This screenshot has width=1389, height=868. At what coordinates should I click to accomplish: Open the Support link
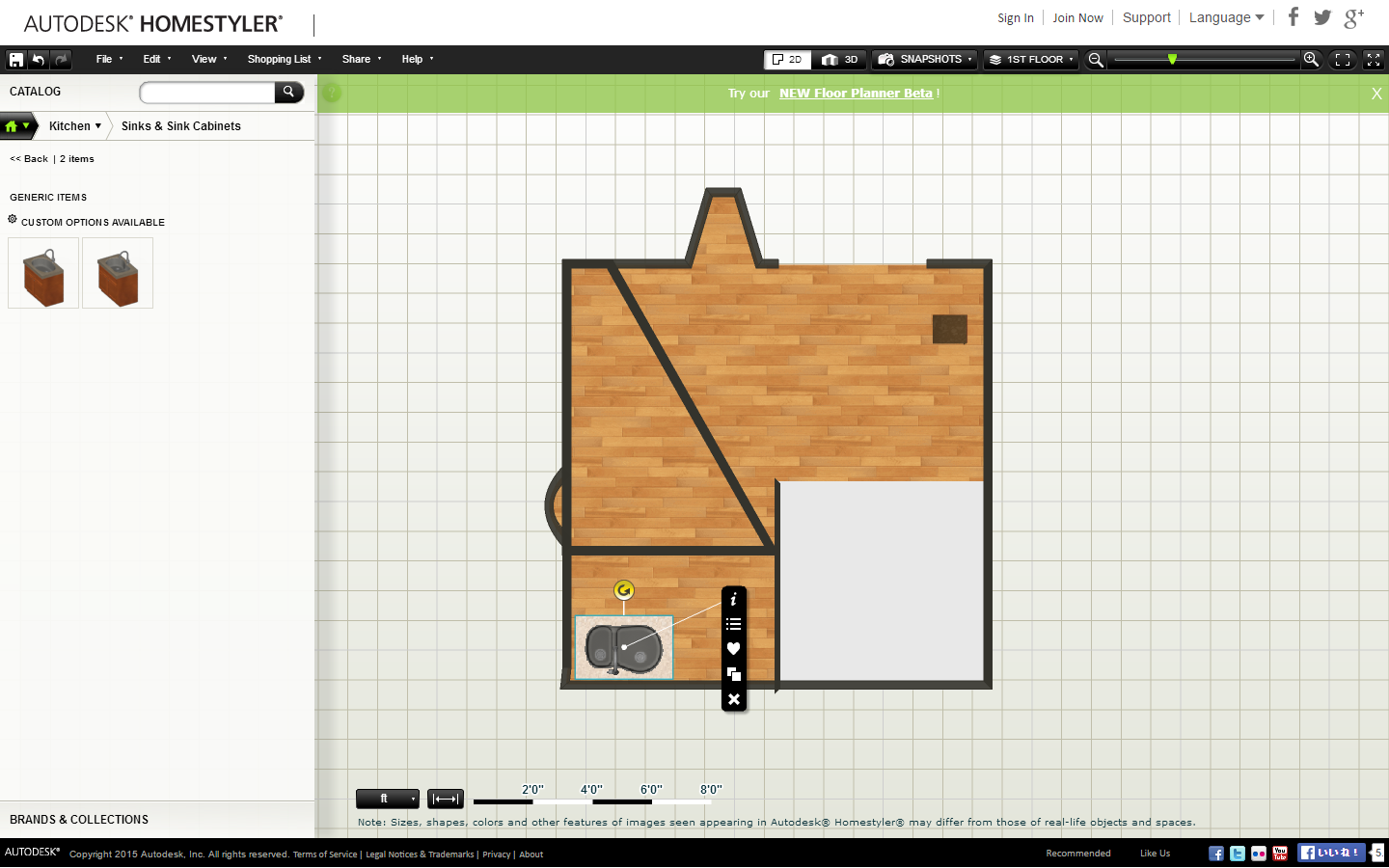[x=1147, y=17]
